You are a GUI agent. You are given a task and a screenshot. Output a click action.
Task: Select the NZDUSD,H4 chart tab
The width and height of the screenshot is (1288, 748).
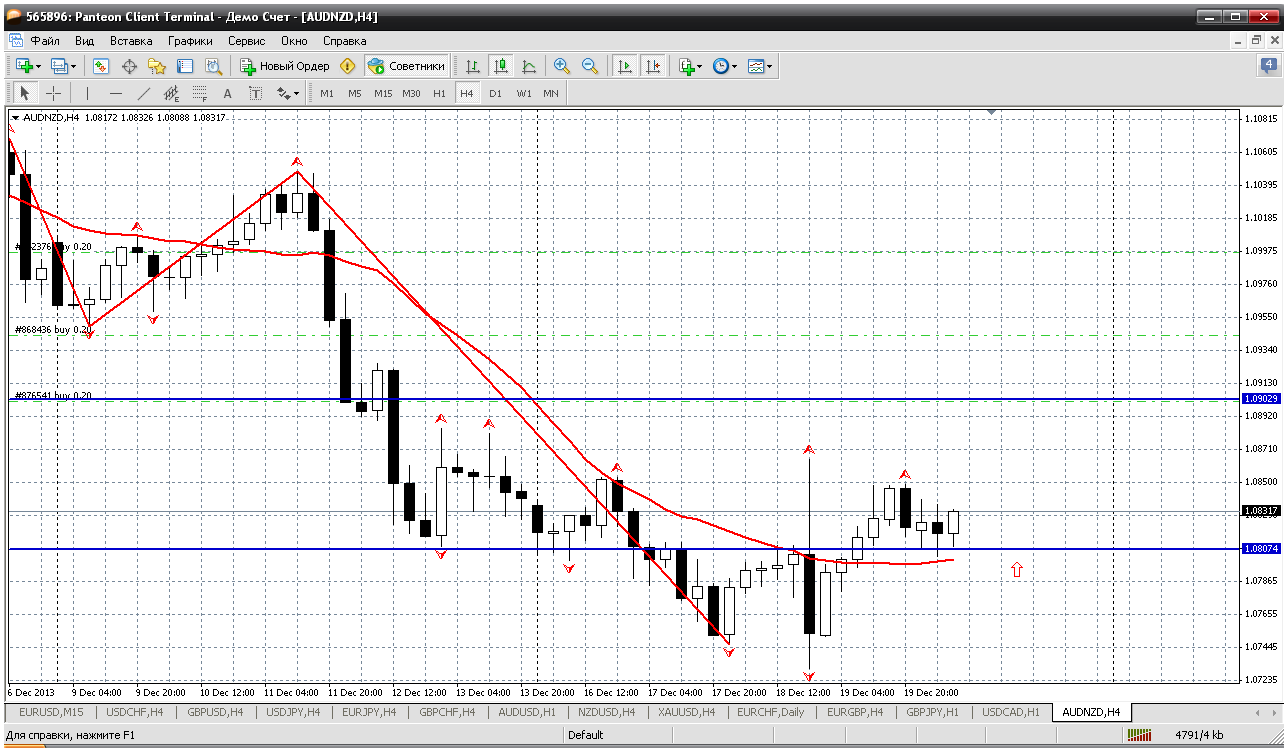(x=606, y=712)
